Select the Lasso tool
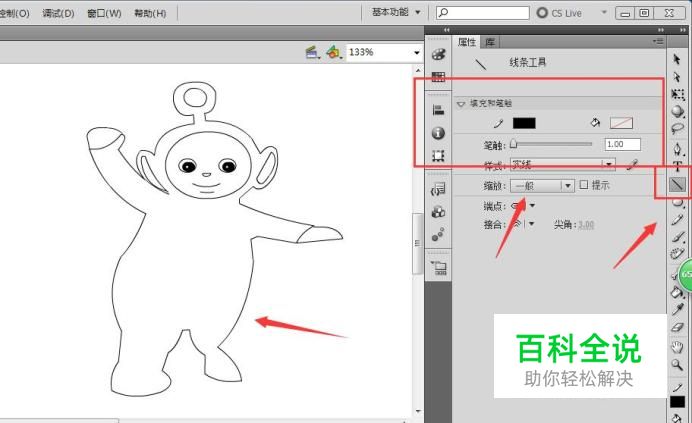 pyautogui.click(x=677, y=128)
